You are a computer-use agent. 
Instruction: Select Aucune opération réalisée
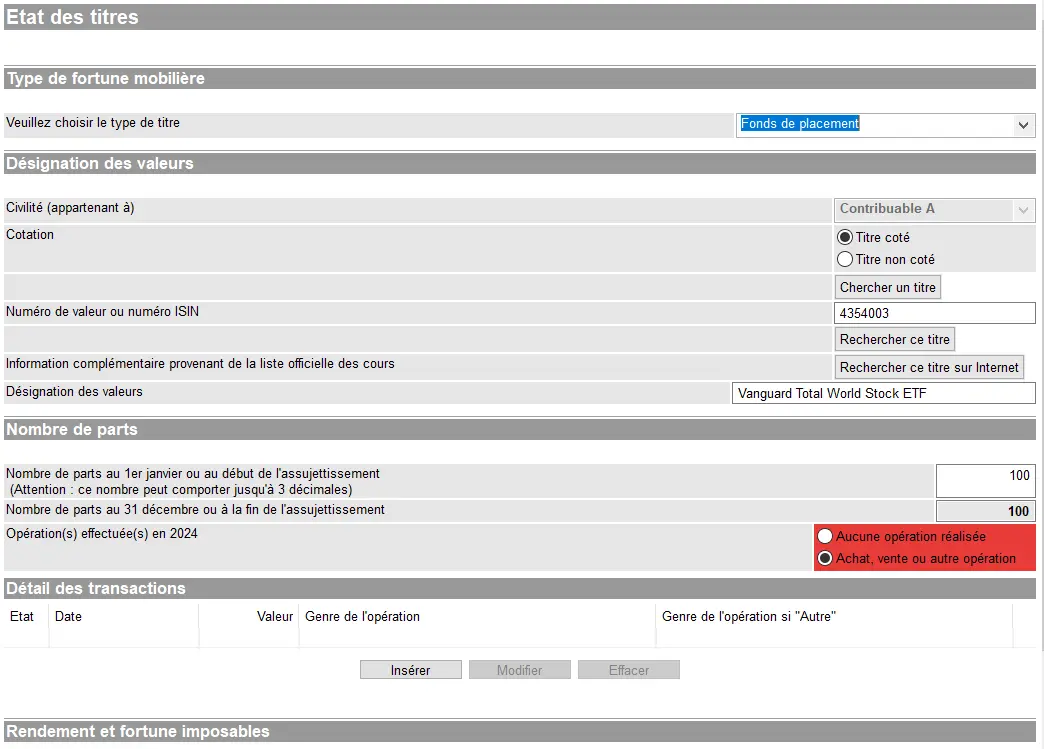(826, 537)
